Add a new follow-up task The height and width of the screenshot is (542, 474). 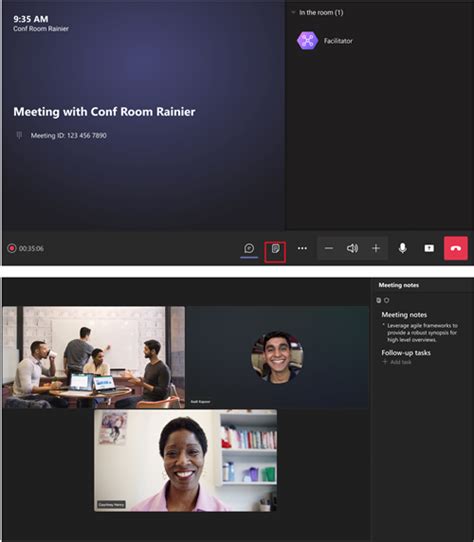pos(397,362)
